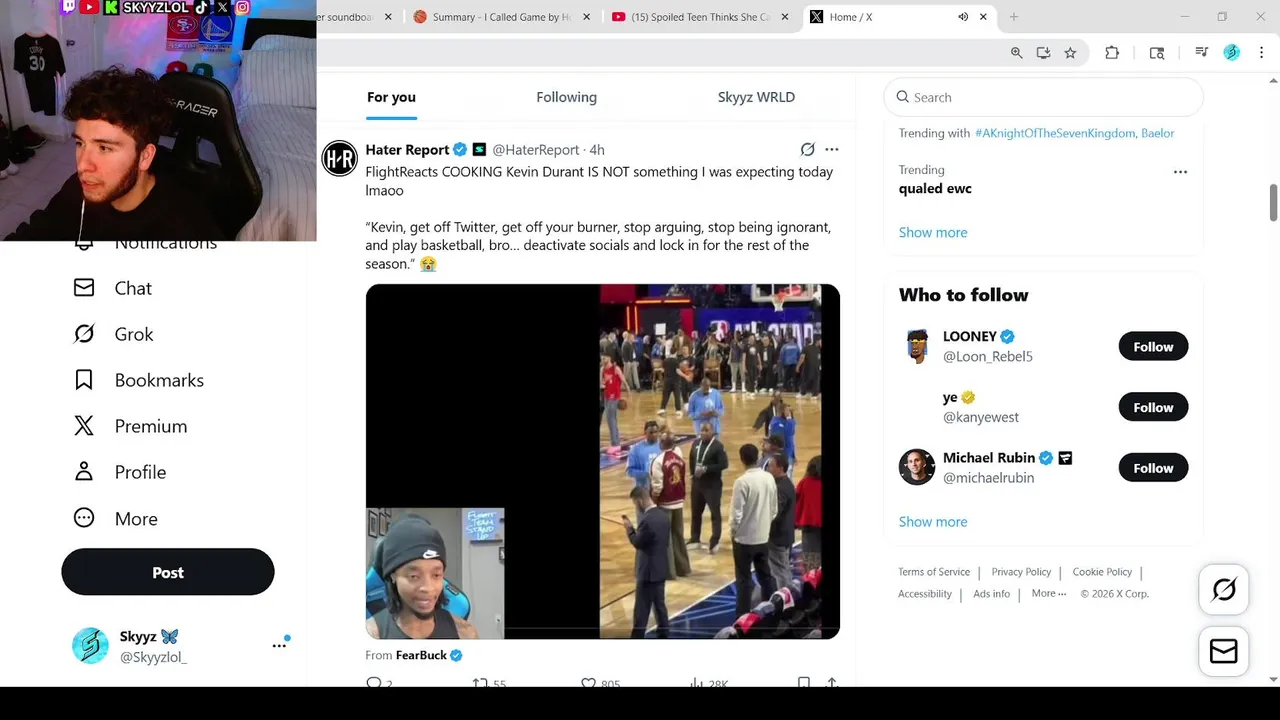
Task: Open Michael Rubin's profile avatar
Action: pos(917,467)
